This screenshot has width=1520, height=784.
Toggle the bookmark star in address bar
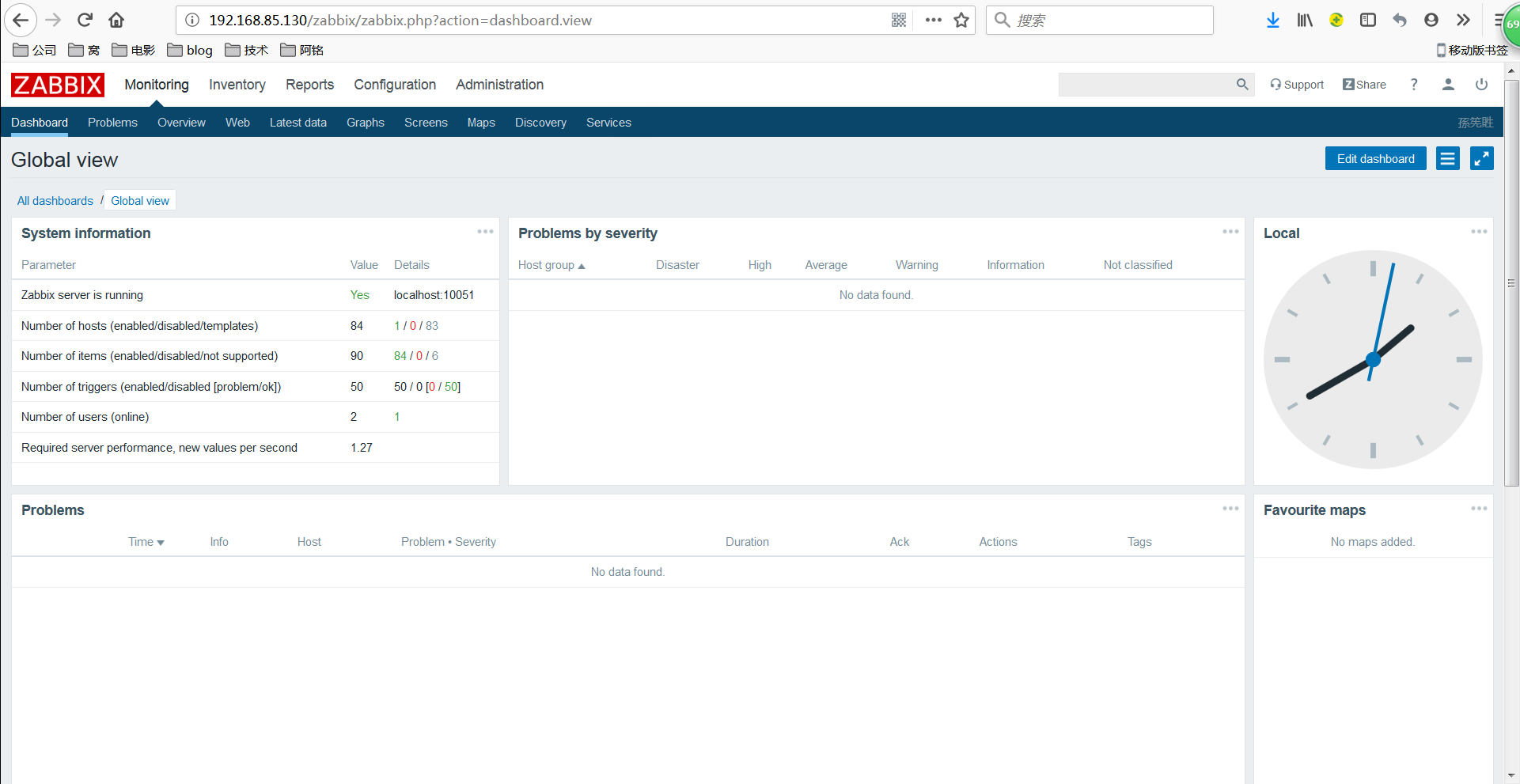tap(961, 21)
